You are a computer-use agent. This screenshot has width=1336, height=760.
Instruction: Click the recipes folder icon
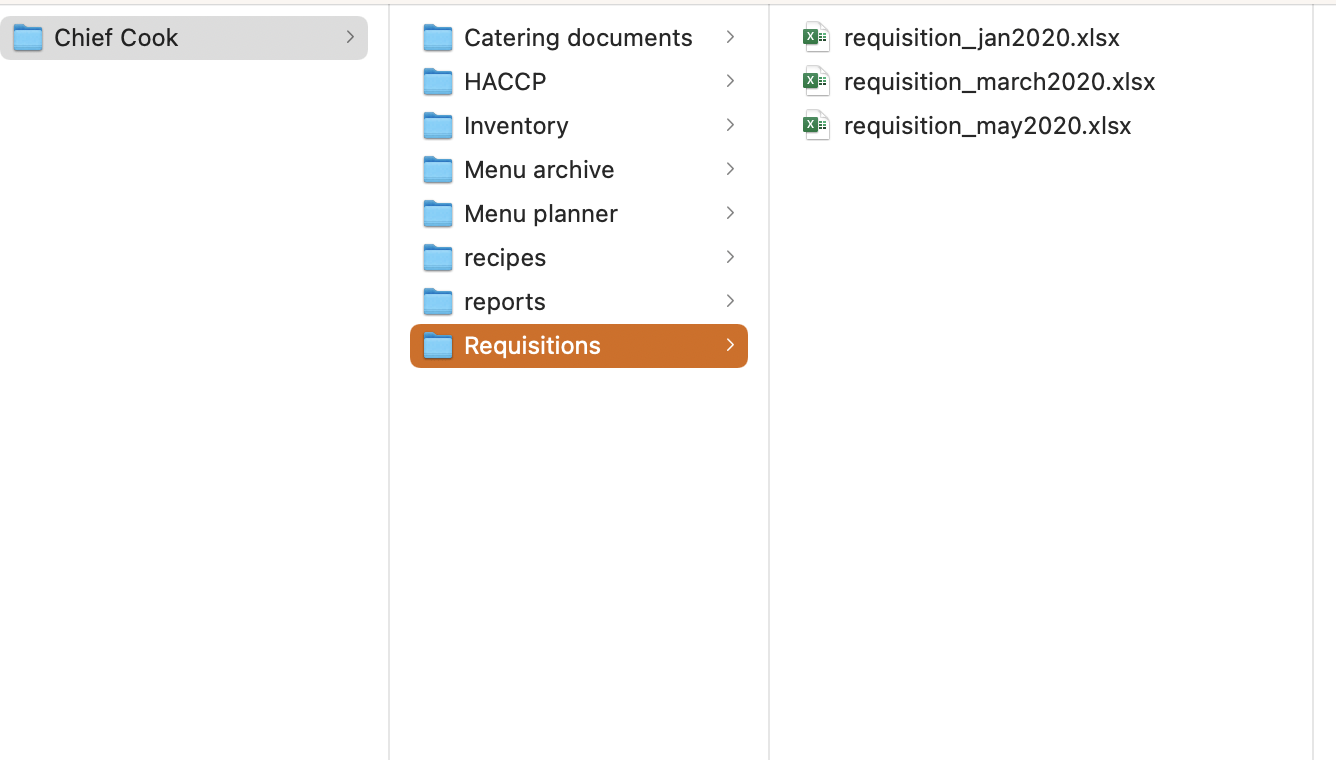pos(438,258)
